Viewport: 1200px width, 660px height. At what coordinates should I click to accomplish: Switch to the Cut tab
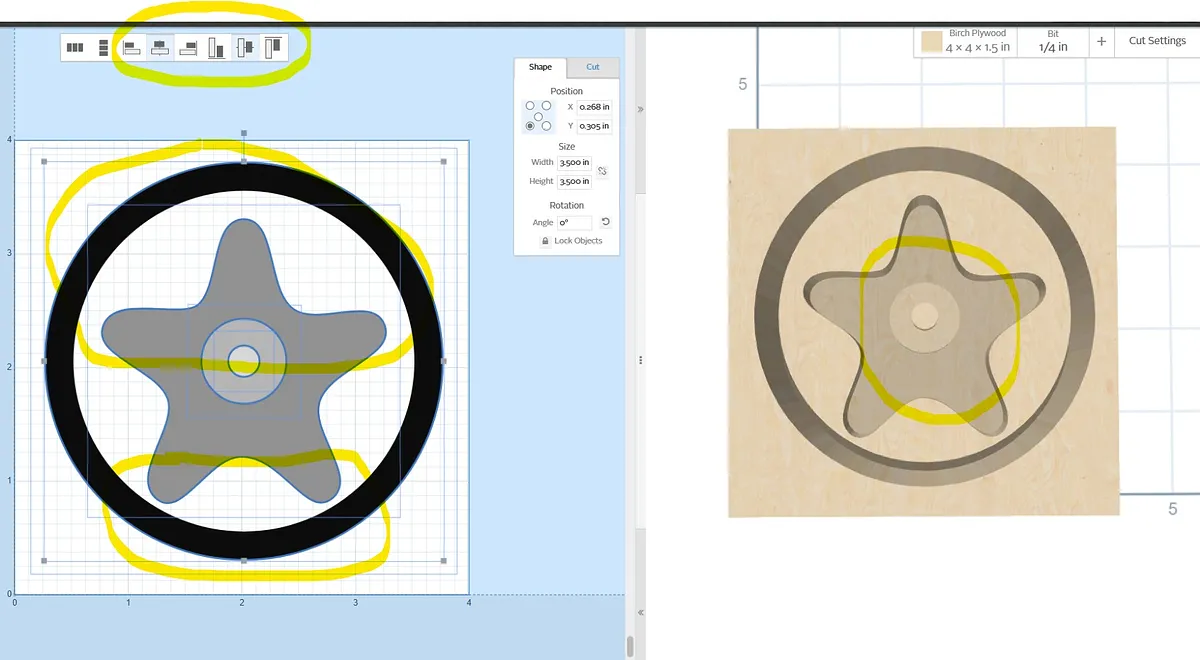593,67
